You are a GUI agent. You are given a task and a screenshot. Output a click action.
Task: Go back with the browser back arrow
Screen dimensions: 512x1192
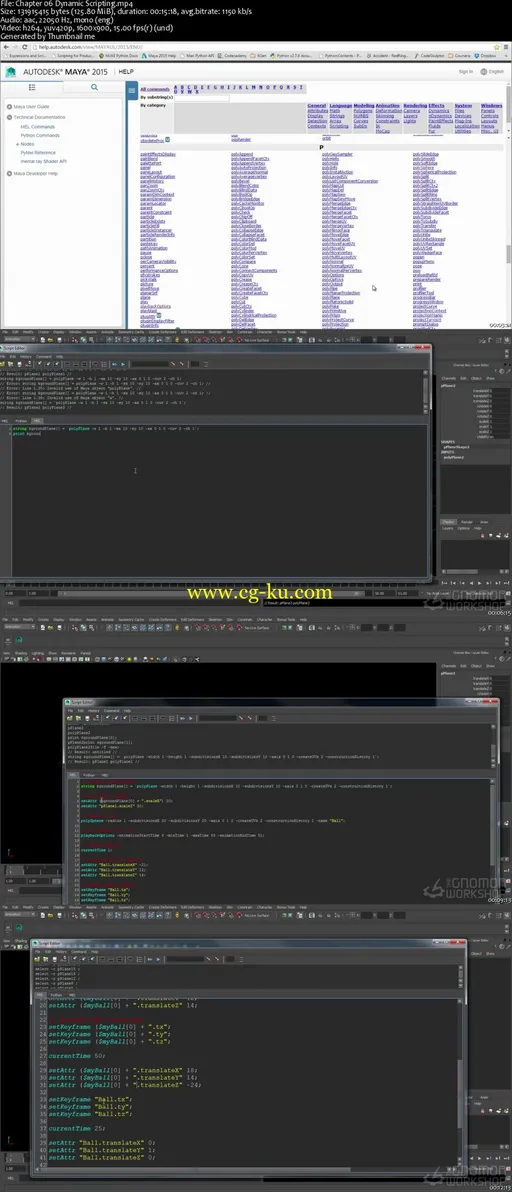point(7,46)
